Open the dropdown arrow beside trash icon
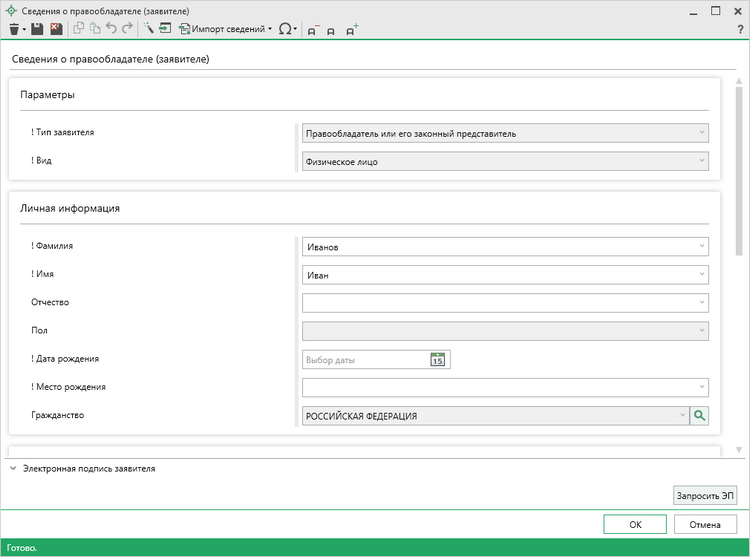Image resolution: width=750 pixels, height=557 pixels. 24,30
